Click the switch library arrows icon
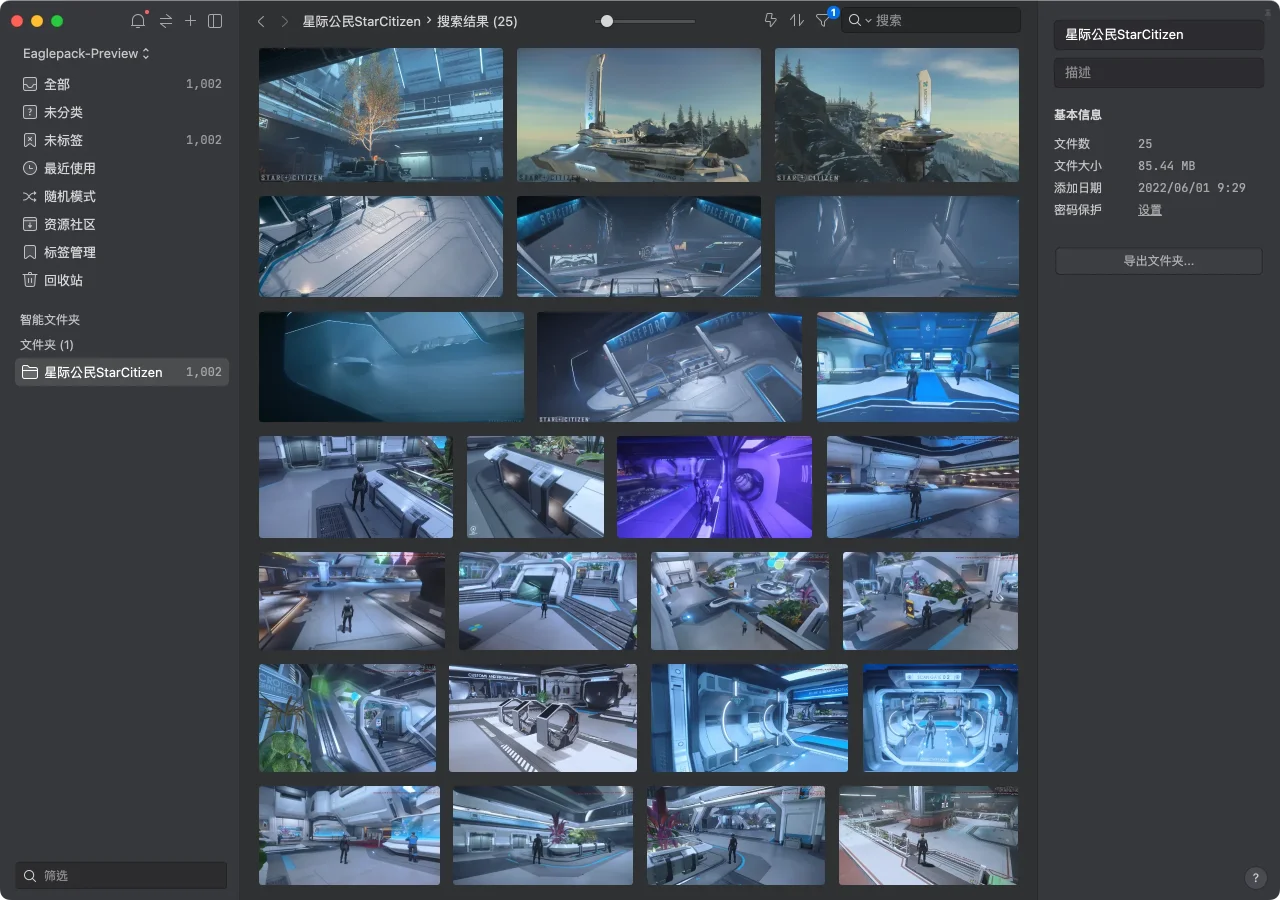1280x900 pixels. [x=166, y=21]
